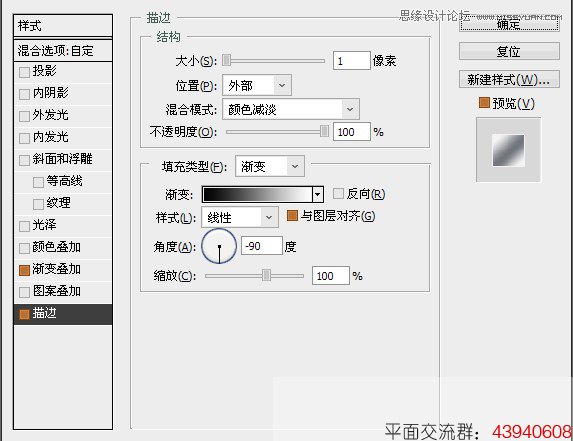Click the angle field showing -90
This screenshot has width=573, height=441.
262,246
